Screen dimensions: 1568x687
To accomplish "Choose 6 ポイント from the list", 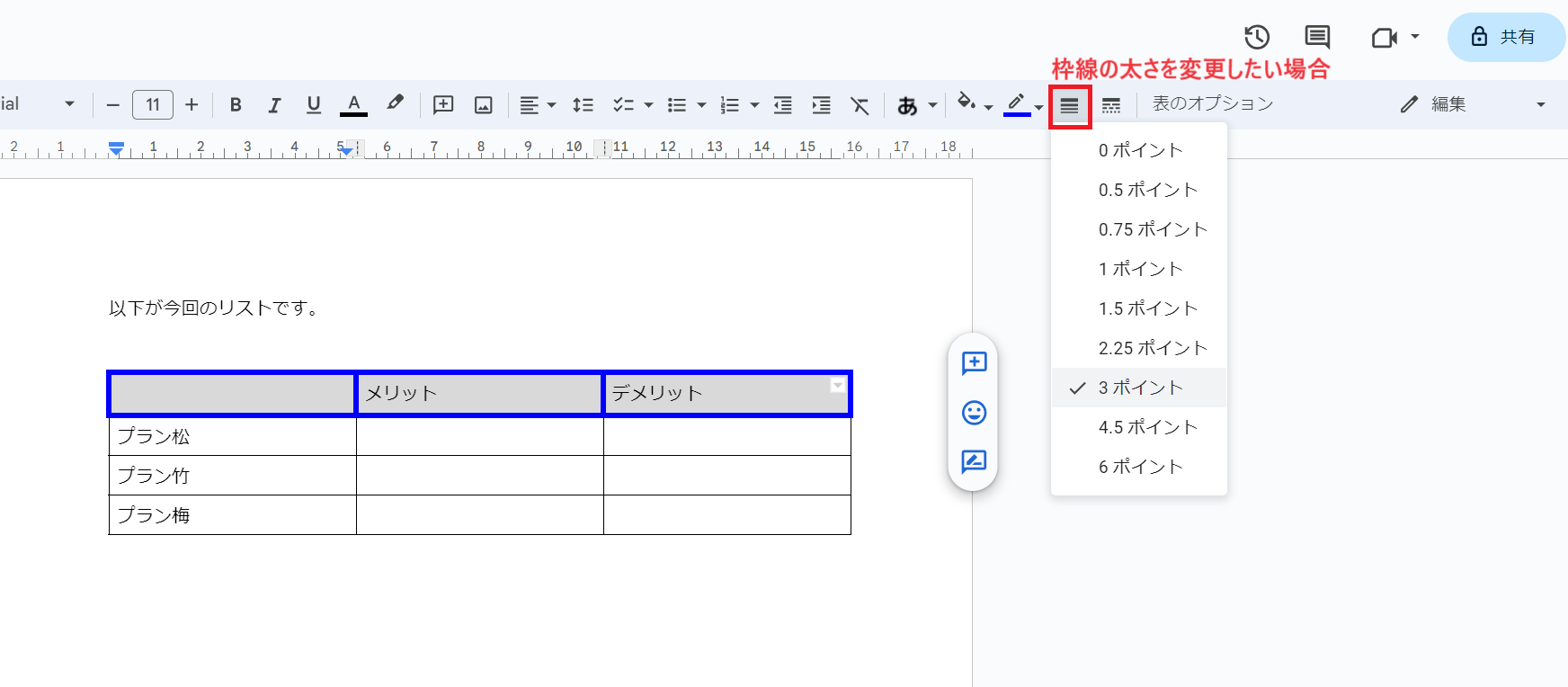I will click(1140, 467).
